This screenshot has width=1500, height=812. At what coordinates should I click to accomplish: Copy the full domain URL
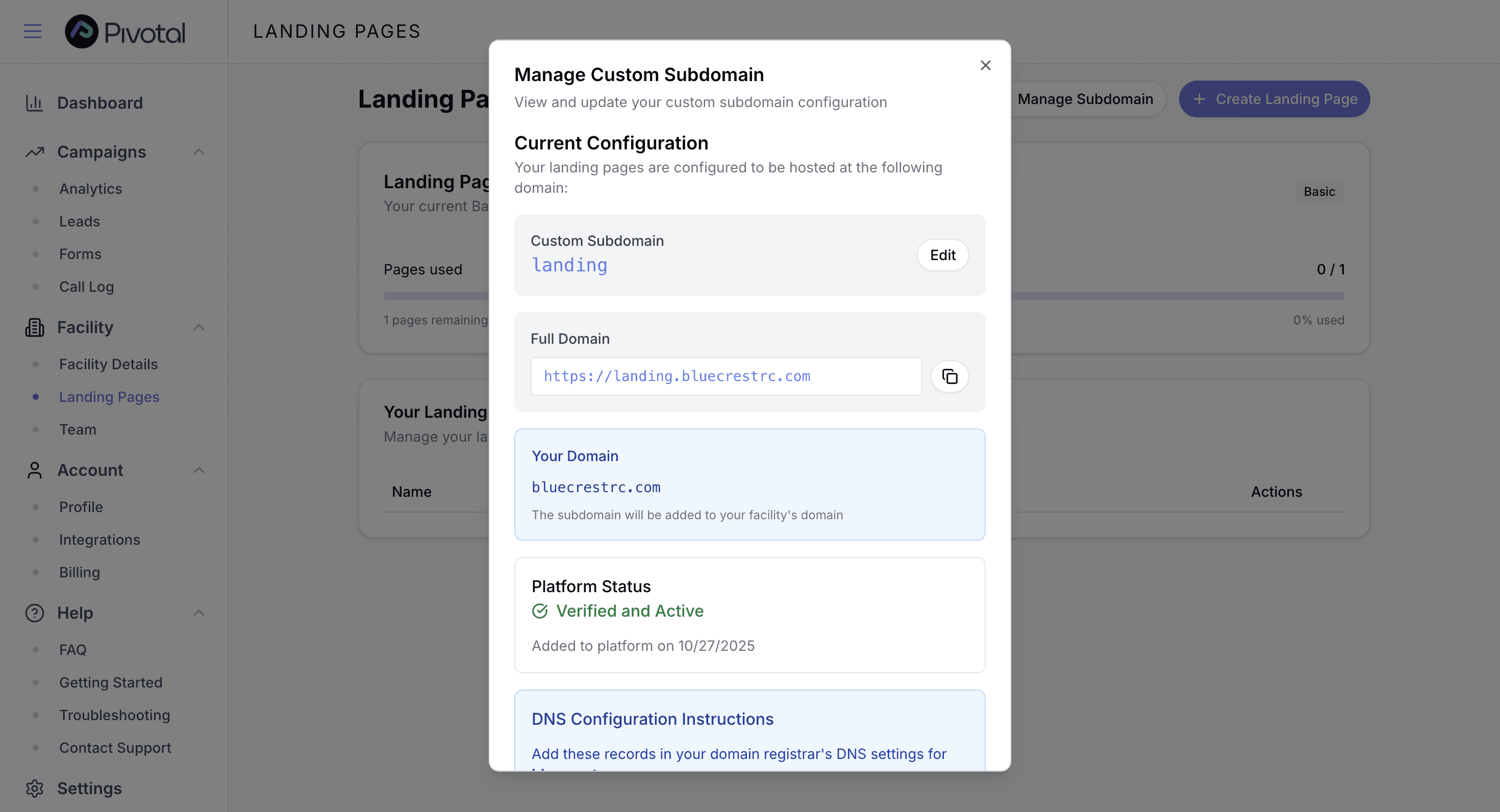pos(949,376)
